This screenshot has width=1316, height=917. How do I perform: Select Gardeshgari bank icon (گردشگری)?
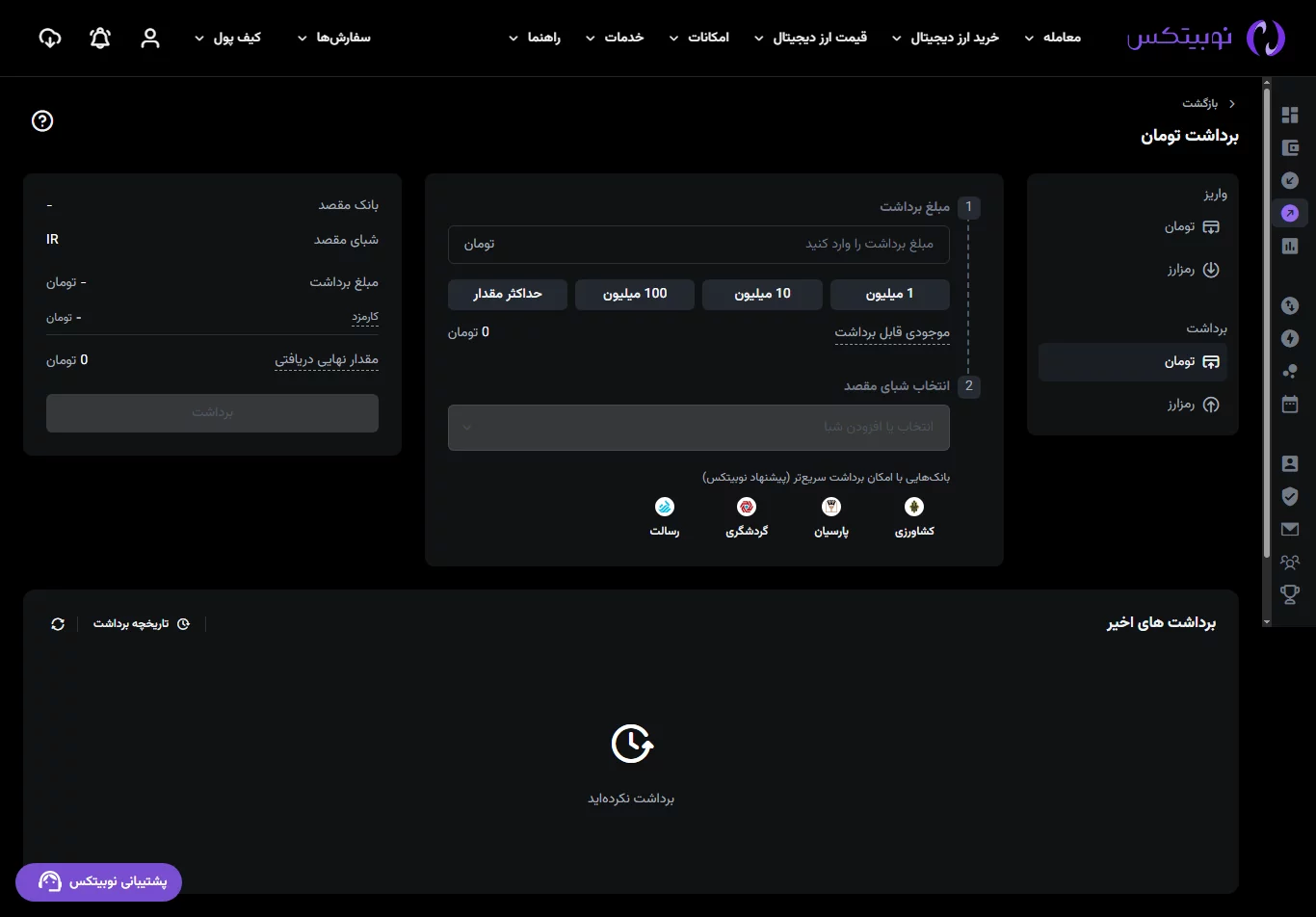pos(747,507)
